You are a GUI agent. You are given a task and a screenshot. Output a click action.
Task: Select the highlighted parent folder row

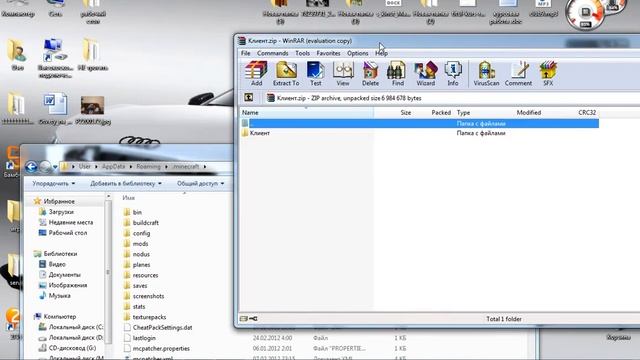[420, 123]
